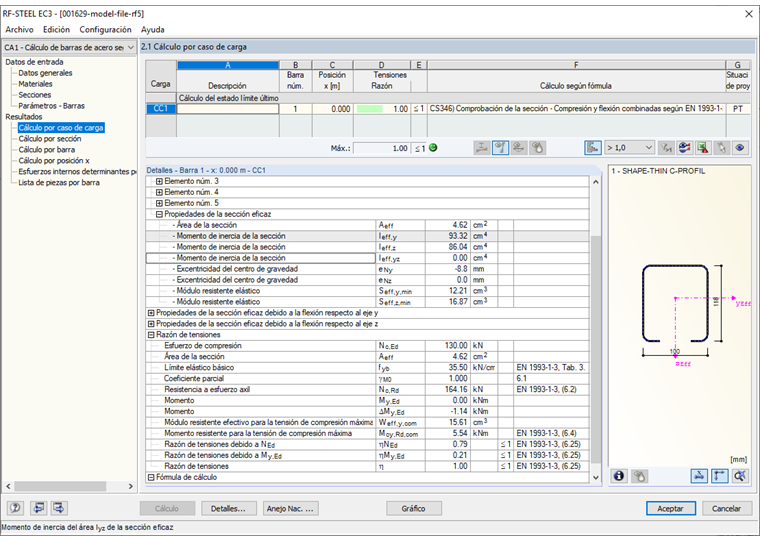This screenshot has height=542, width=760.
Task: Open the '> 1,0' ratio filter dropdown
Action: point(630,147)
